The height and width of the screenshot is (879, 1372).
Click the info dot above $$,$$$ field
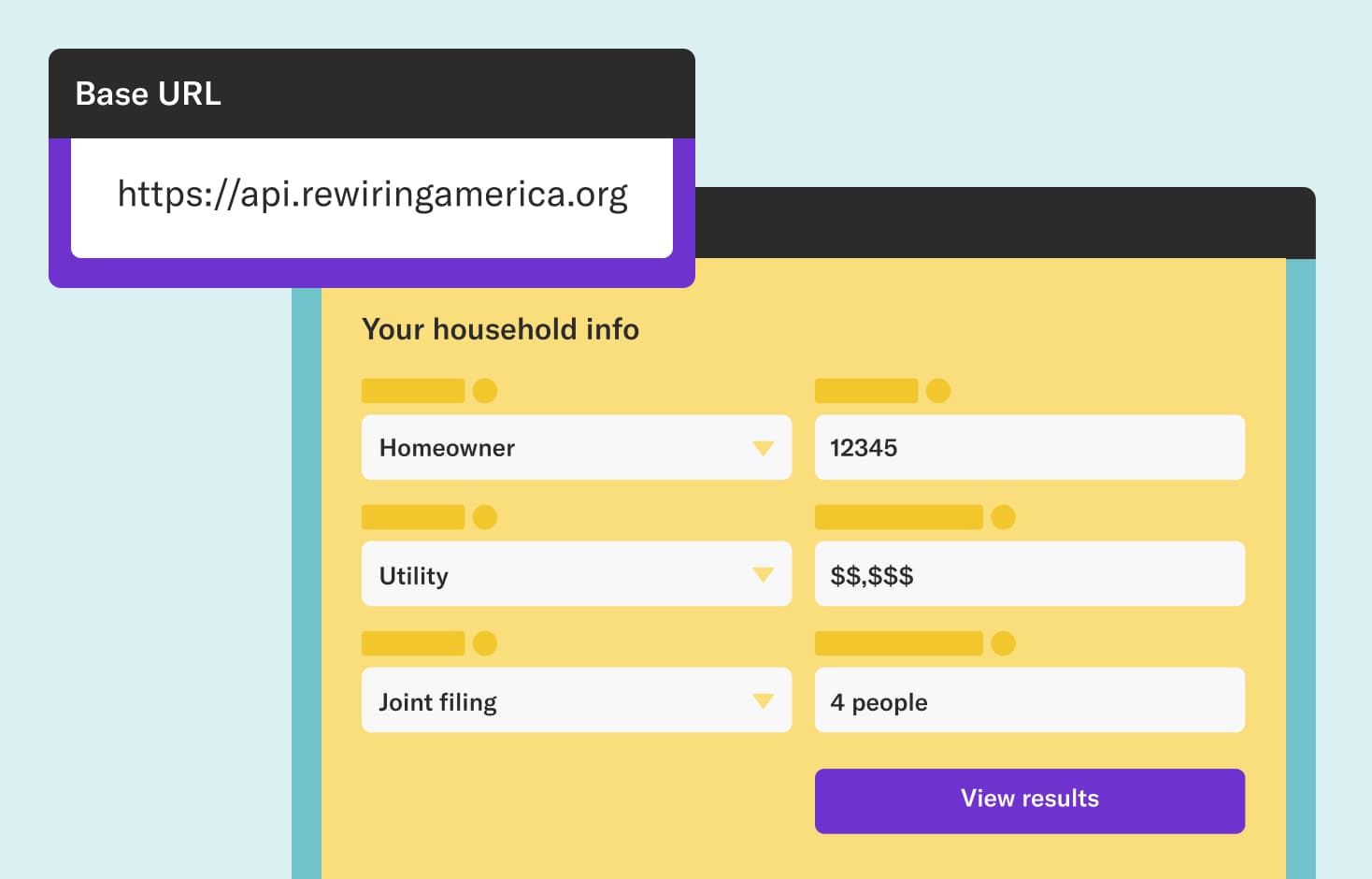[x=1003, y=516]
